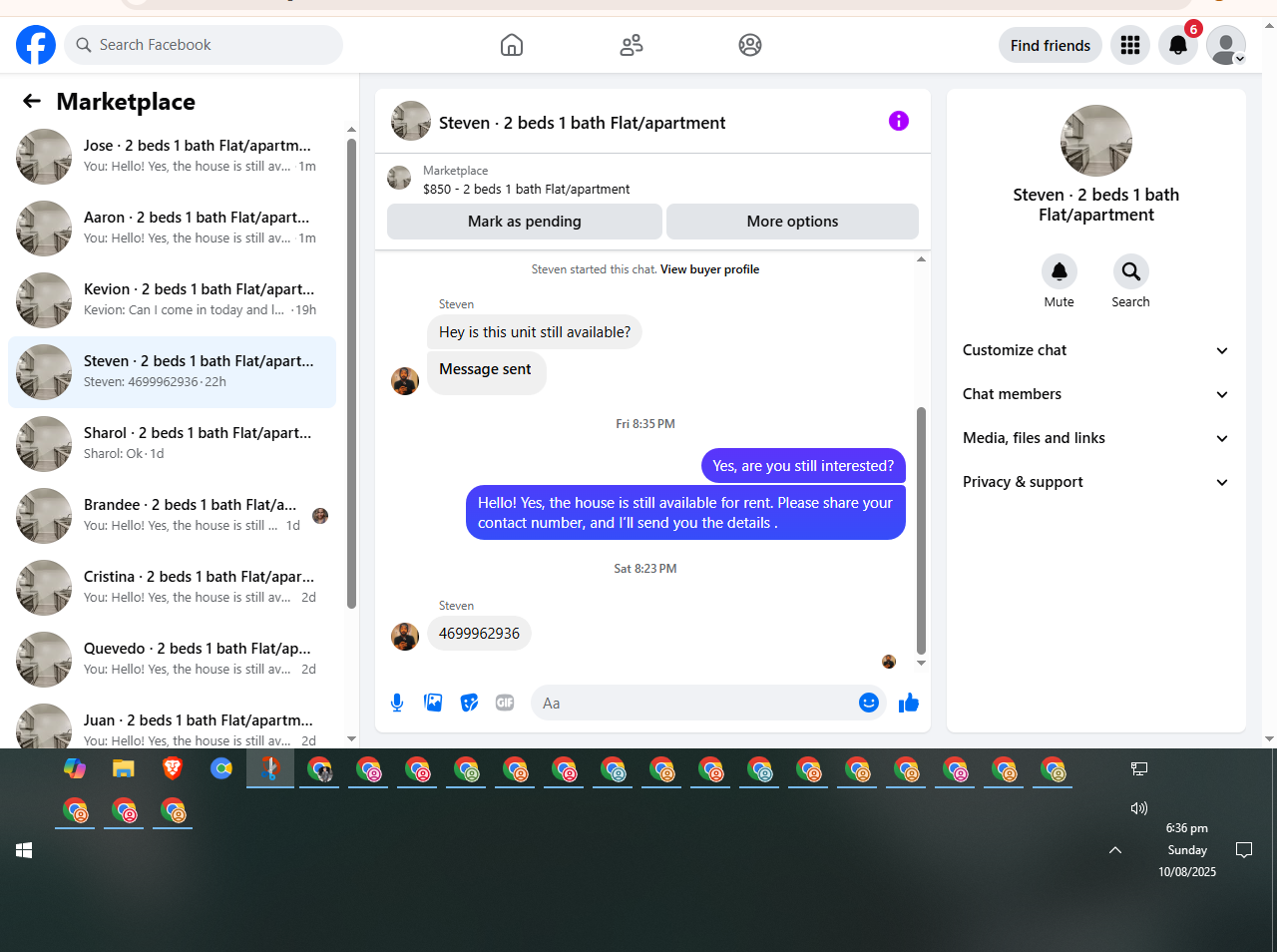The image size is (1277, 952).
Task: Launch Copilot from the taskbar
Action: click(x=75, y=768)
